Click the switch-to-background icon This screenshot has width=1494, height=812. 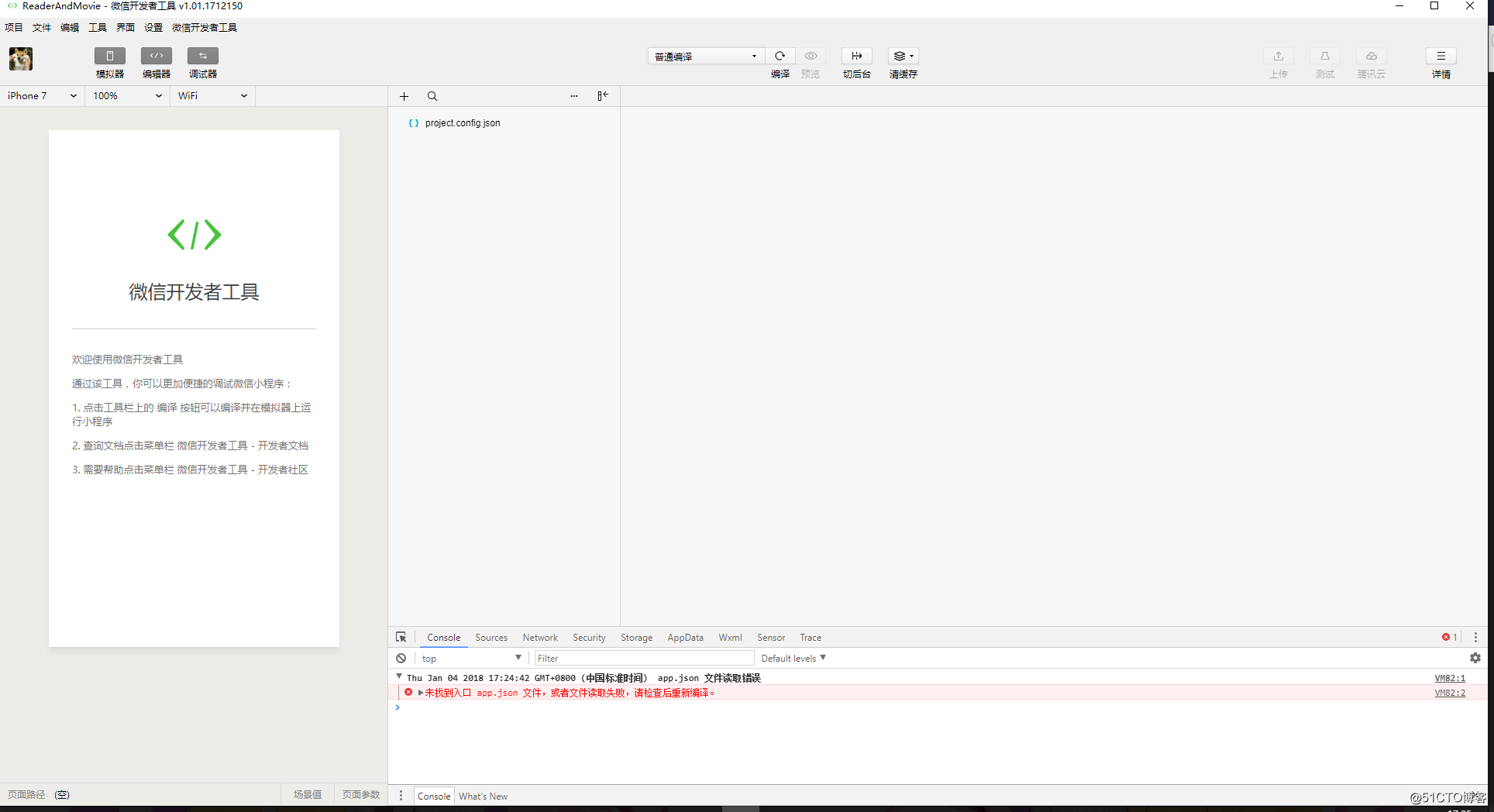[x=857, y=56]
